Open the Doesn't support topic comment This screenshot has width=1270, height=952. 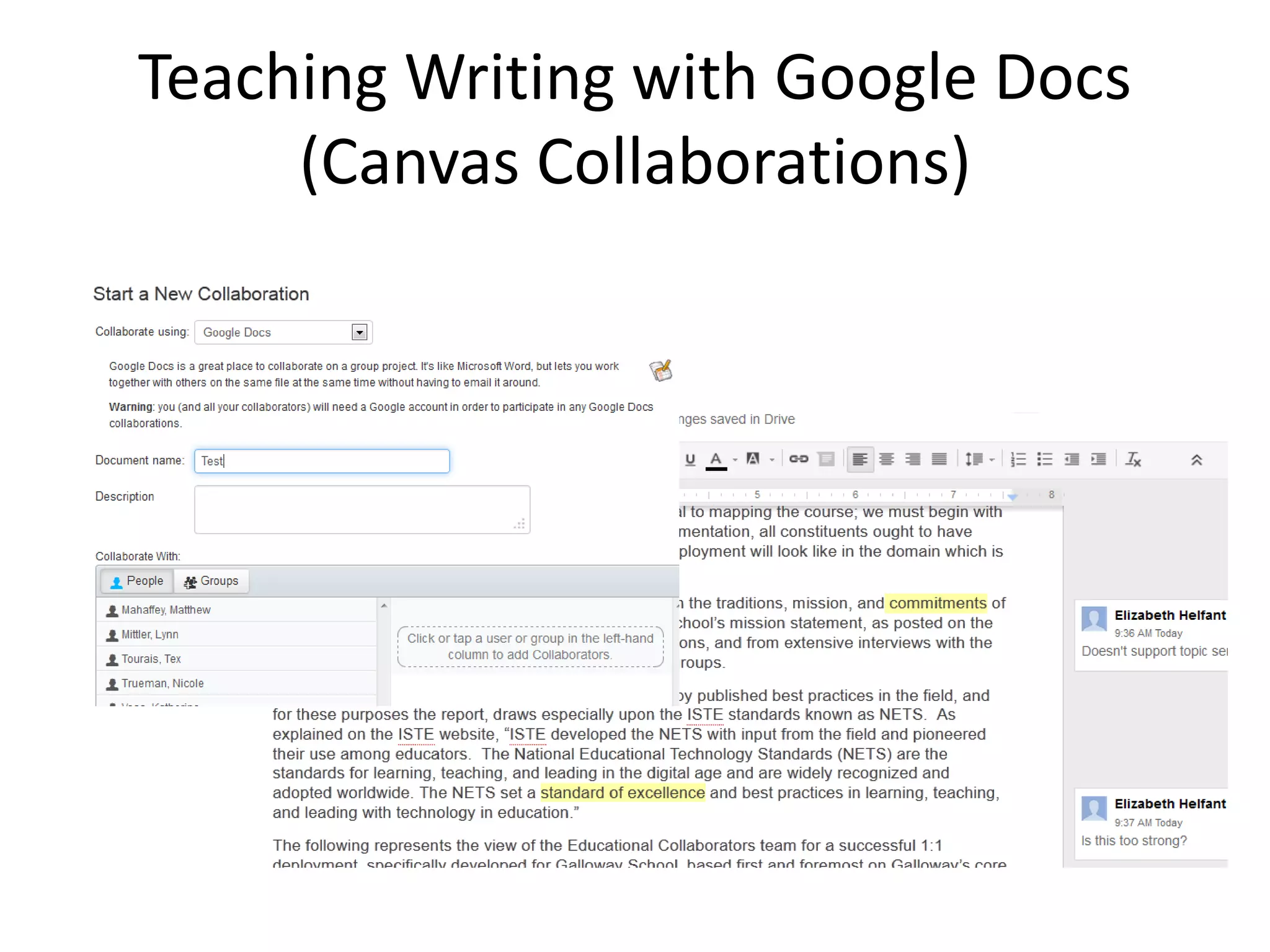click(x=1151, y=635)
